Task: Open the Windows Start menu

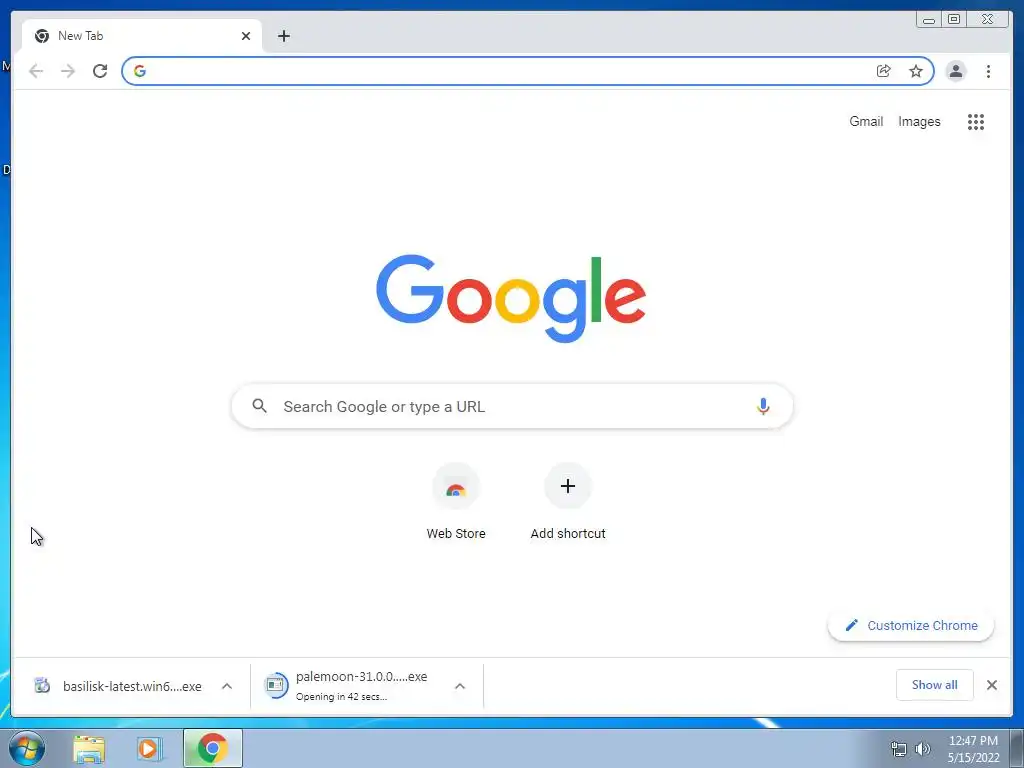Action: pyautogui.click(x=27, y=748)
